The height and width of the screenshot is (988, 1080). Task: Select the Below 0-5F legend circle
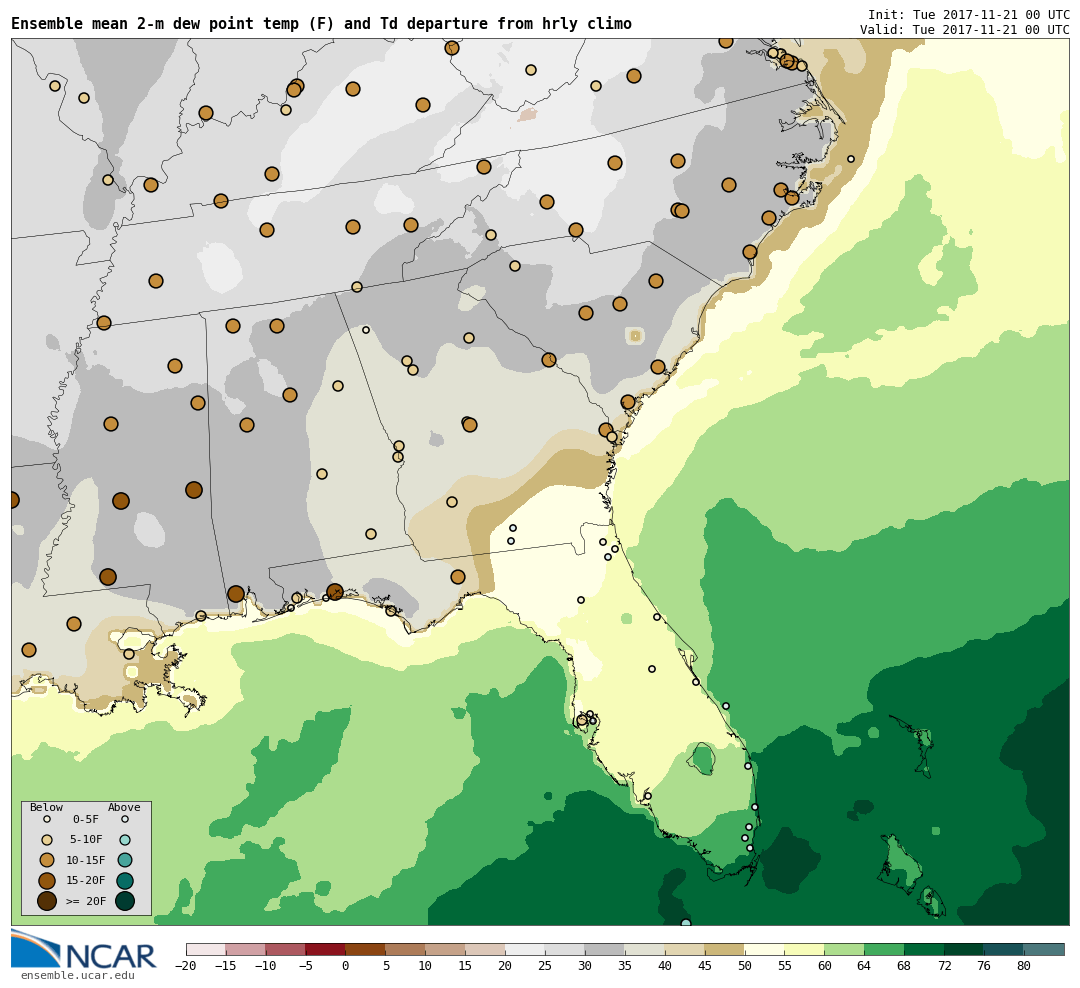[47, 820]
